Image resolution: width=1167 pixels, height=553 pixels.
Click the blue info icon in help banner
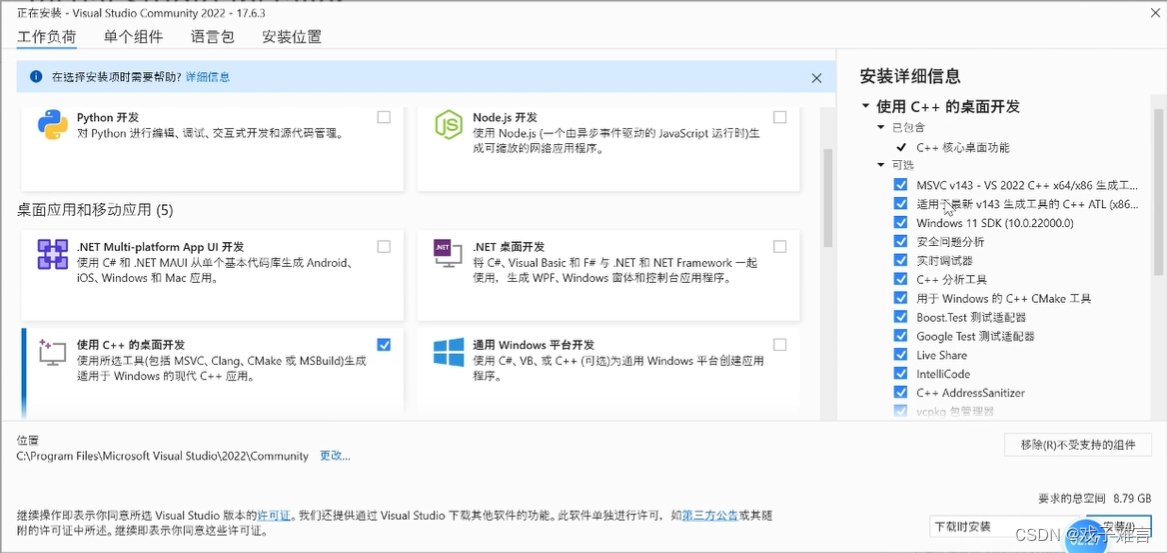coord(36,77)
